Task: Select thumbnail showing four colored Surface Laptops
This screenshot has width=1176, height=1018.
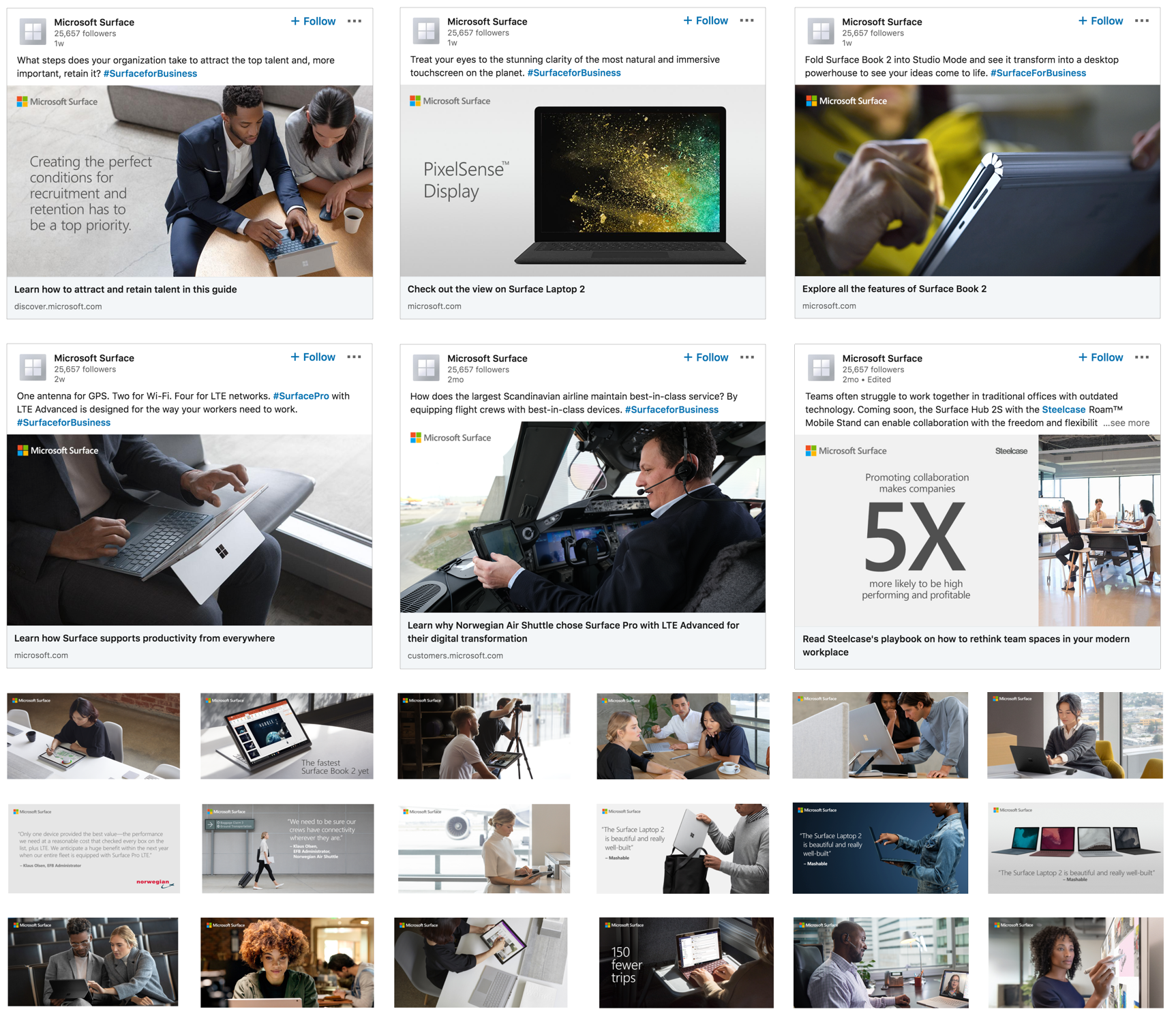Action: (1076, 848)
